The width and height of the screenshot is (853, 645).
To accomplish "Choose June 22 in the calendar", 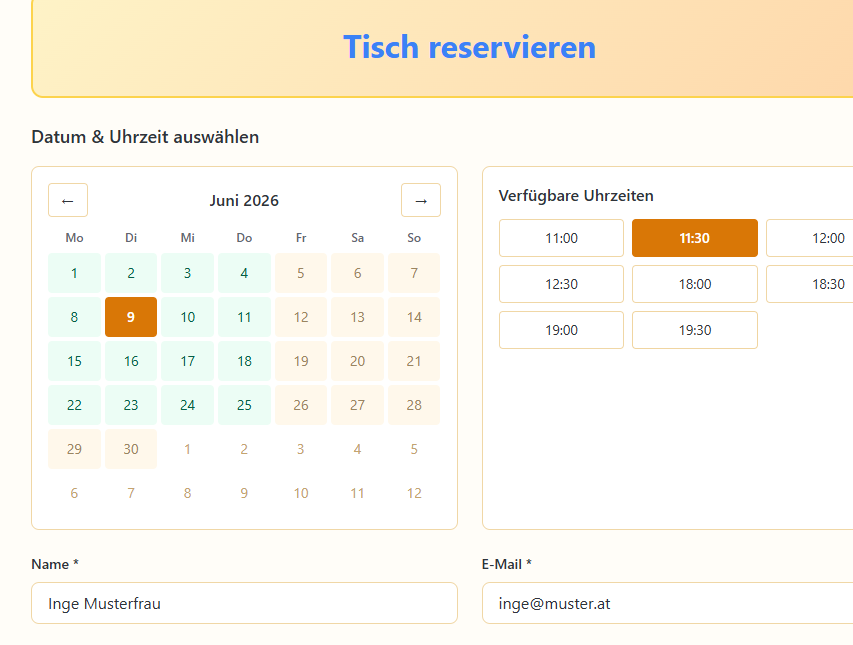I will [75, 405].
